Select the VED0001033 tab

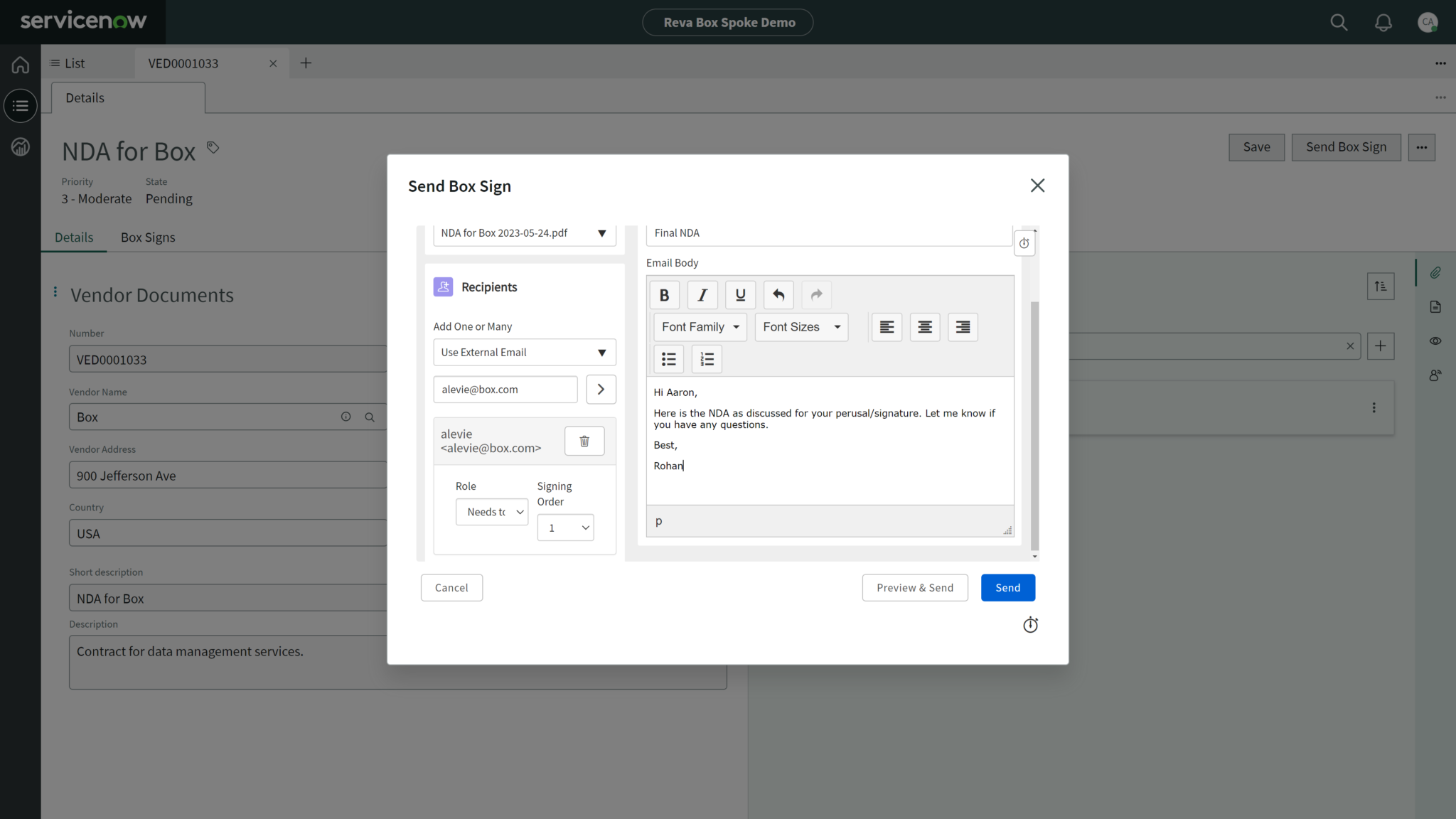coord(183,63)
